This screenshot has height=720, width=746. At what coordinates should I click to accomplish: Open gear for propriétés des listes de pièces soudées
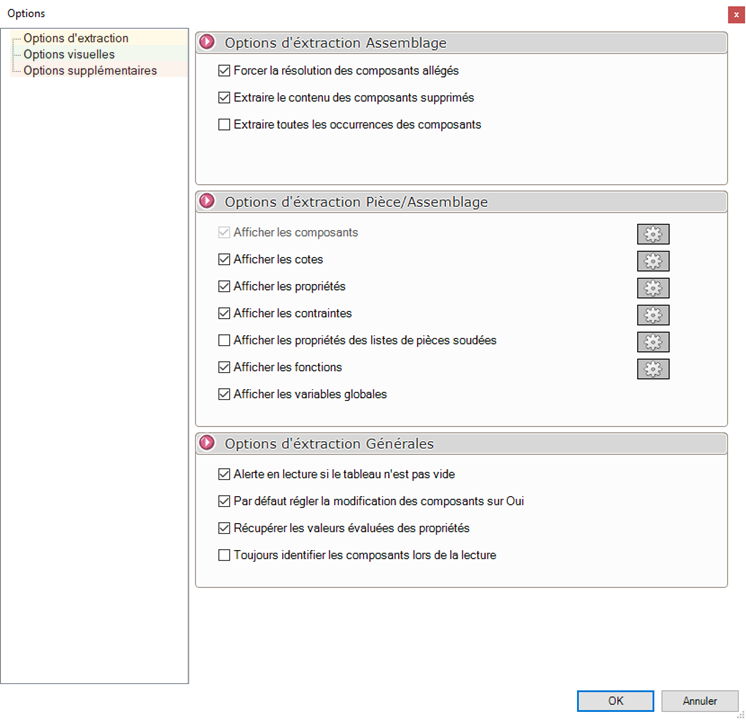click(x=653, y=342)
